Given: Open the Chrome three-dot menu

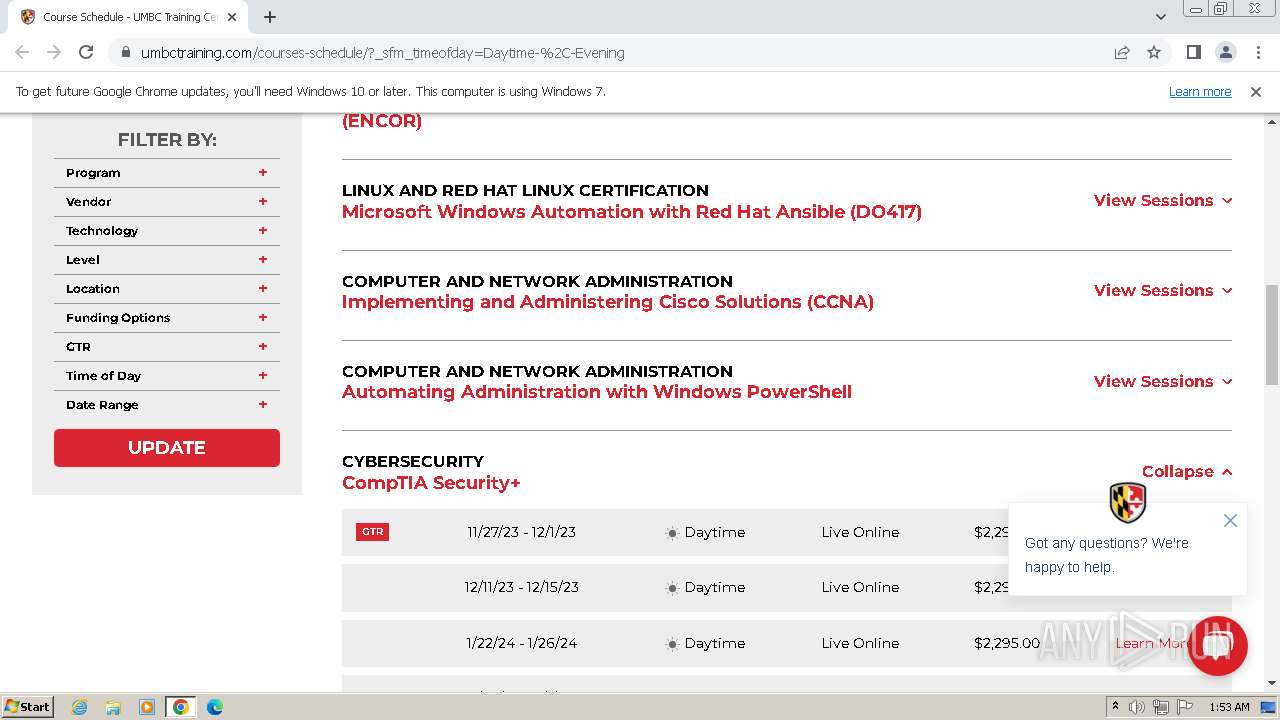Looking at the screenshot, I should coord(1257,52).
